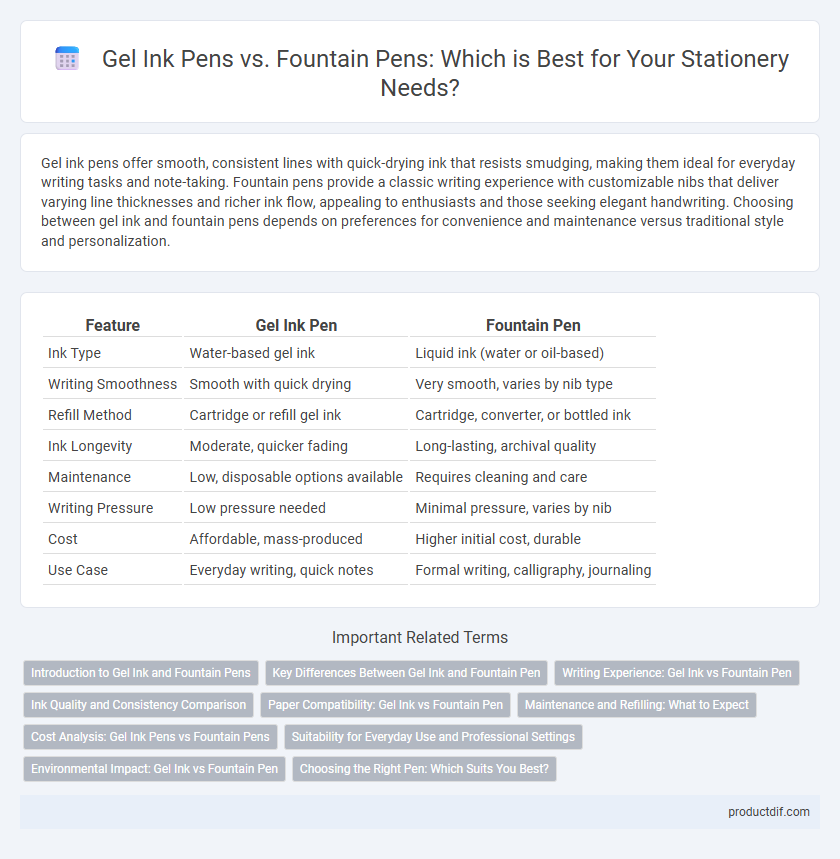Open Introduction to Gel Ink and Fountain Pens
This screenshot has height=859, width=840.
coord(141,673)
